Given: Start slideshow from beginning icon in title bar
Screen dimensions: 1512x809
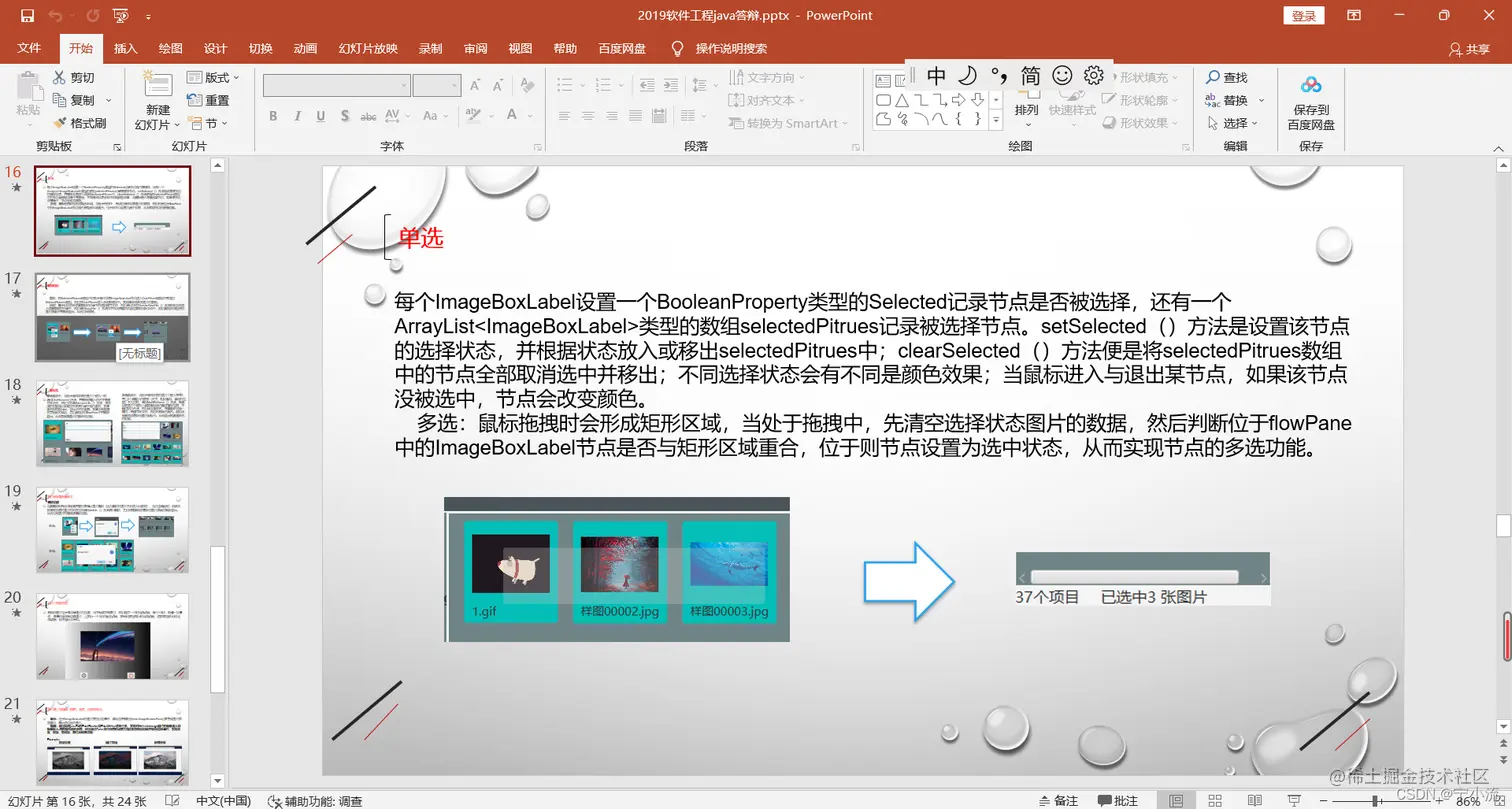Looking at the screenshot, I should click(120, 15).
